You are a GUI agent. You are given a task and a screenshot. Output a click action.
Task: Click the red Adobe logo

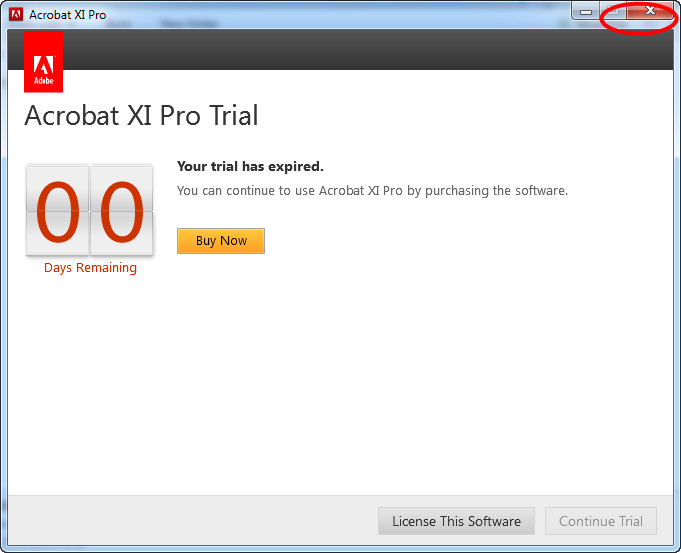pyautogui.click(x=43, y=61)
